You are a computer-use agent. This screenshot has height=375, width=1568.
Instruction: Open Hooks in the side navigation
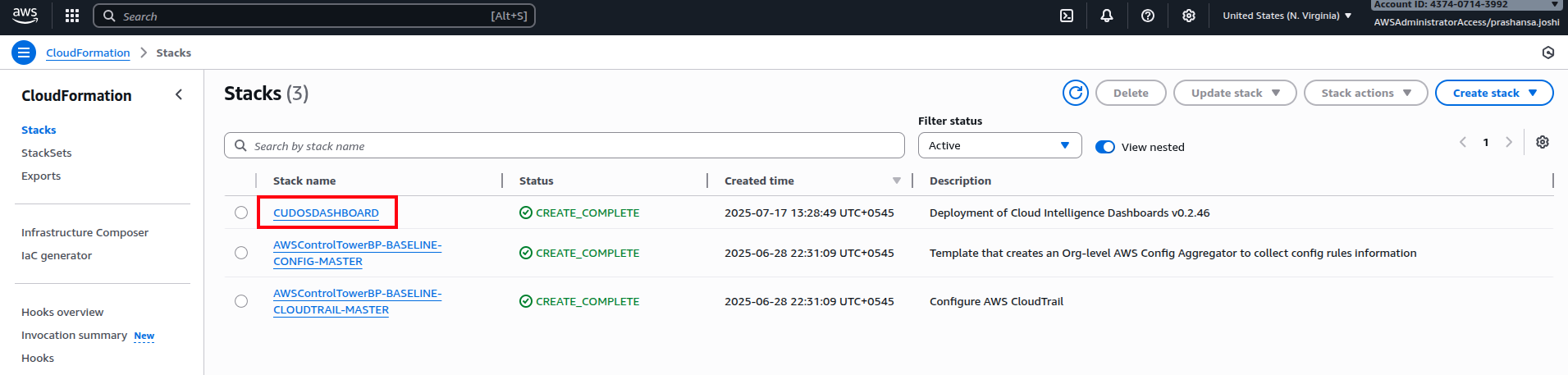point(38,358)
